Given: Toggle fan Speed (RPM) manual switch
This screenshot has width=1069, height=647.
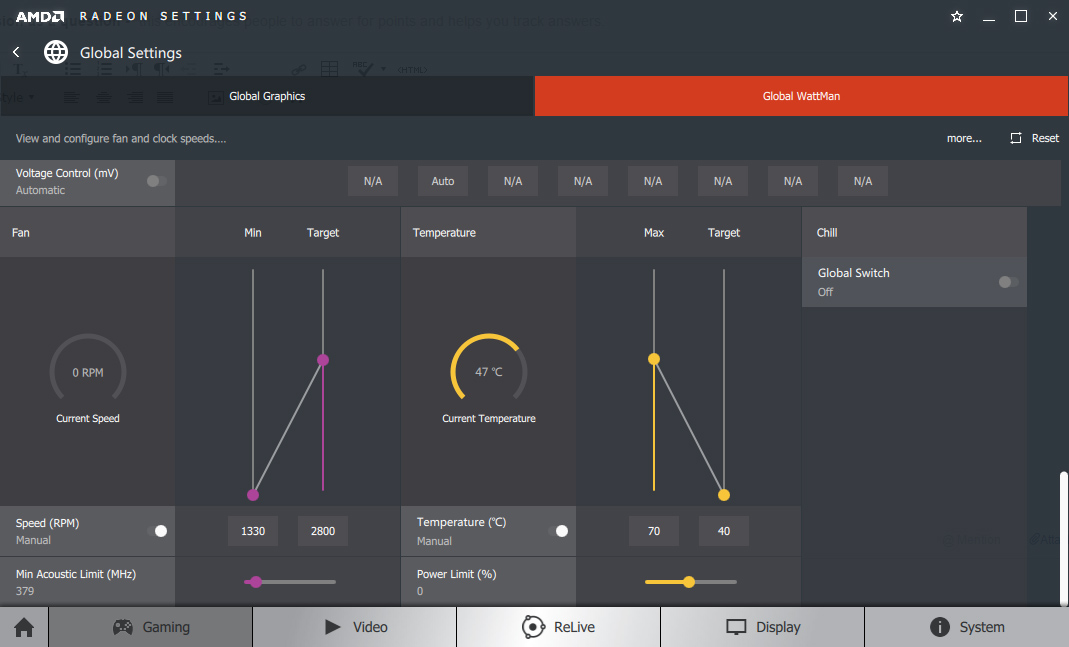Looking at the screenshot, I should pyautogui.click(x=158, y=531).
